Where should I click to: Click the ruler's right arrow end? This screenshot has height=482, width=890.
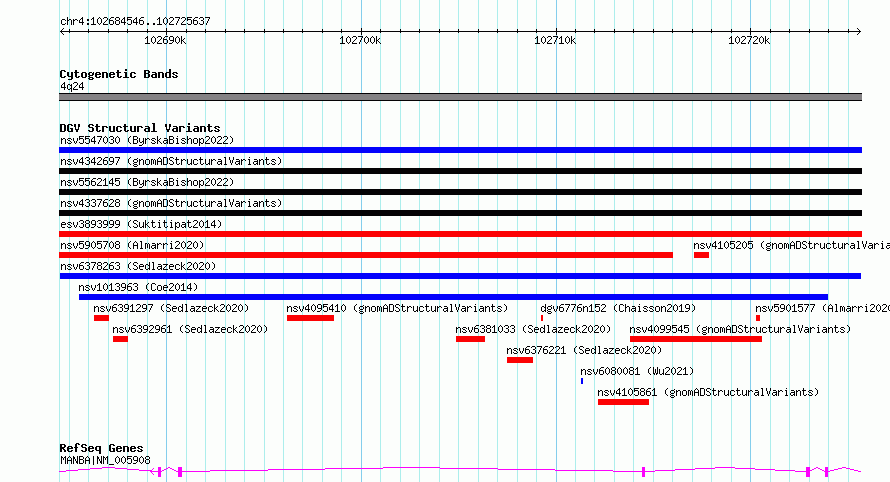coord(859,32)
